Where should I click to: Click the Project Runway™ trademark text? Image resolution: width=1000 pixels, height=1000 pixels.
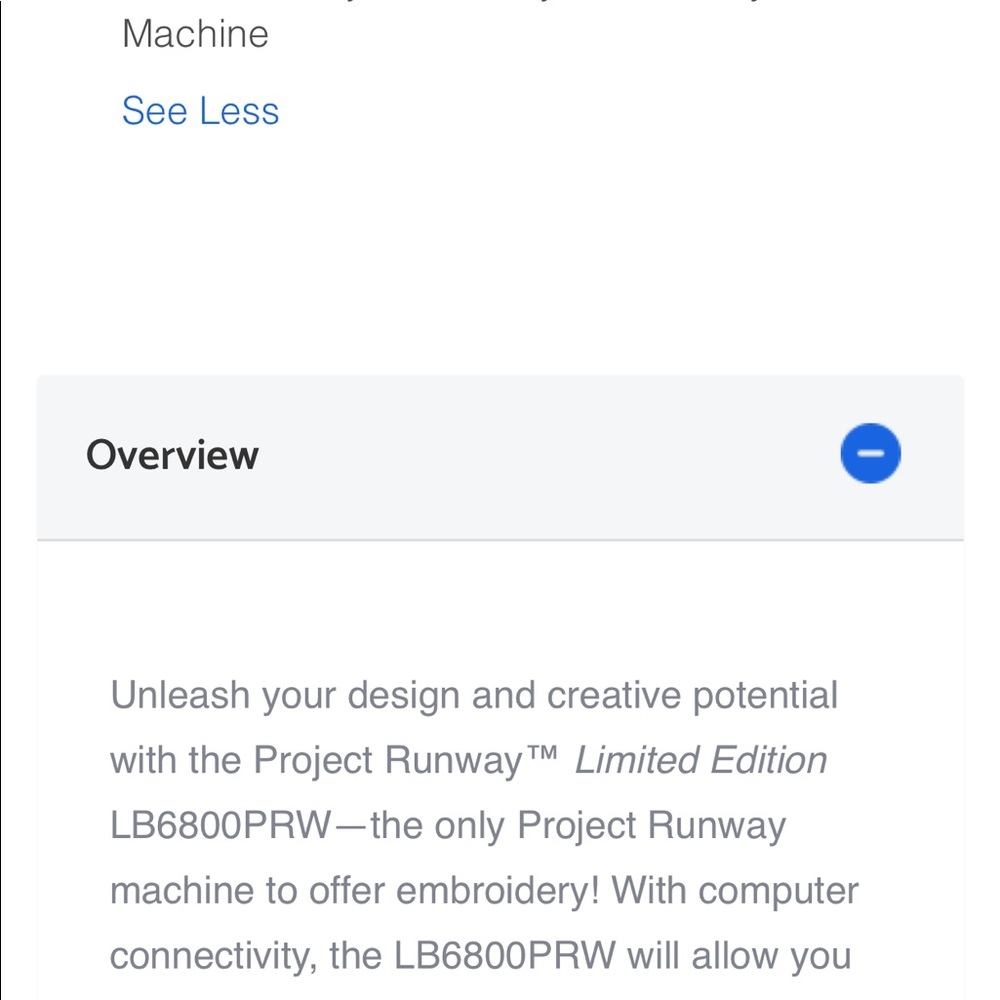pyautogui.click(x=406, y=760)
